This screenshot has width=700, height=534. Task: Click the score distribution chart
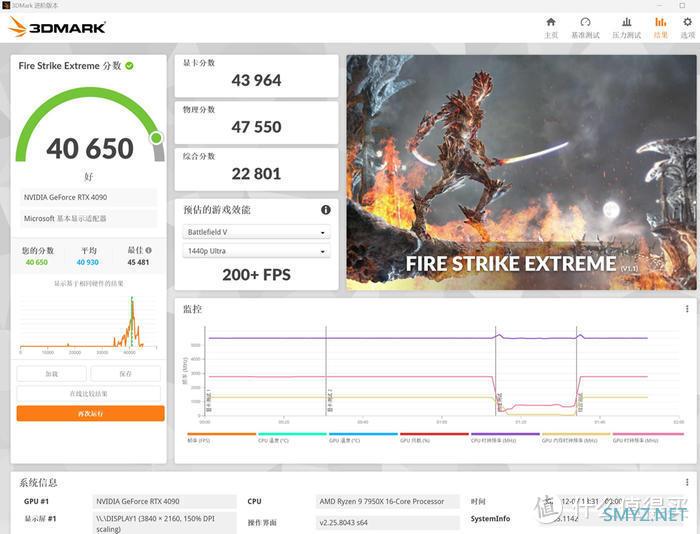click(88, 325)
